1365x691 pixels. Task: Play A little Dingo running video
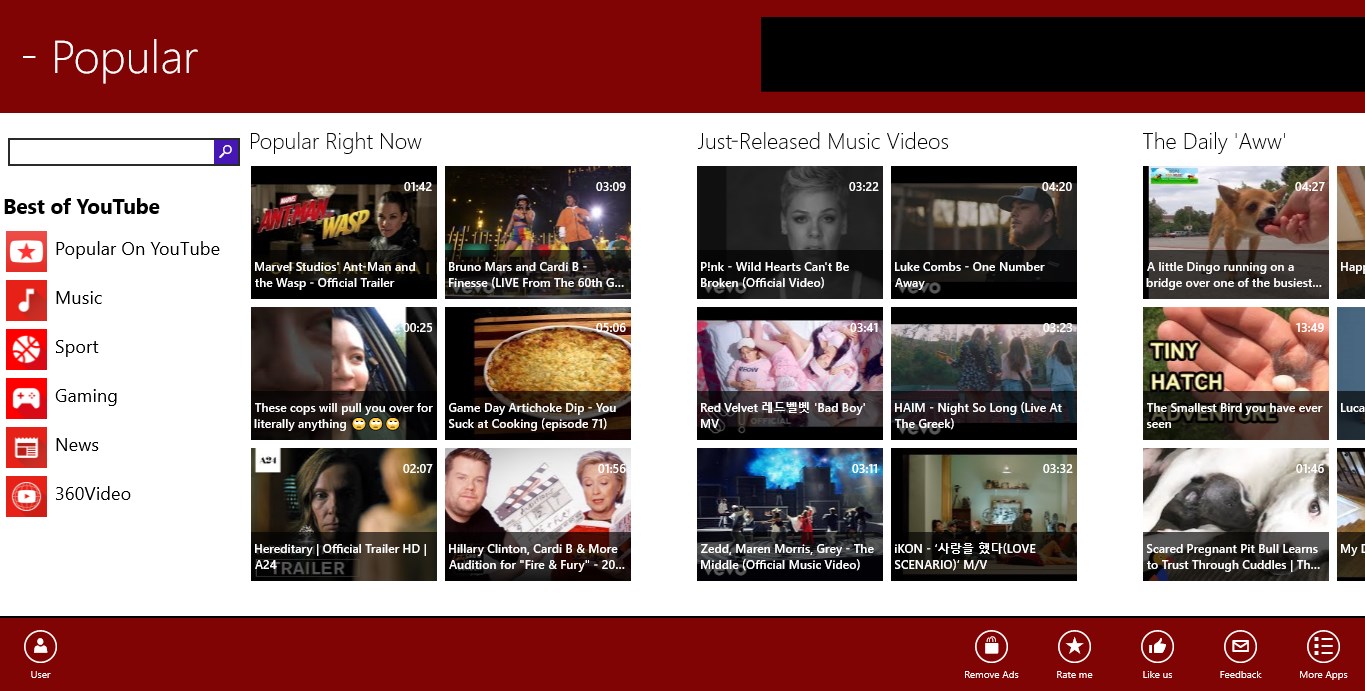click(x=1236, y=232)
